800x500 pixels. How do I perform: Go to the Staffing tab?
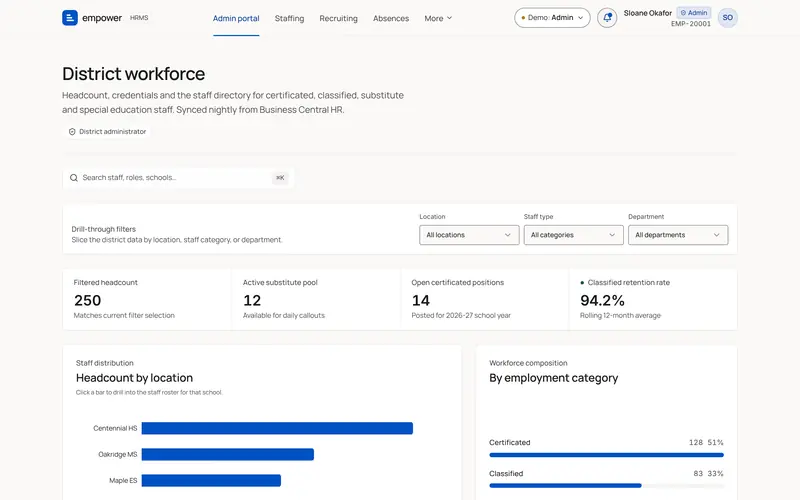[x=289, y=18]
